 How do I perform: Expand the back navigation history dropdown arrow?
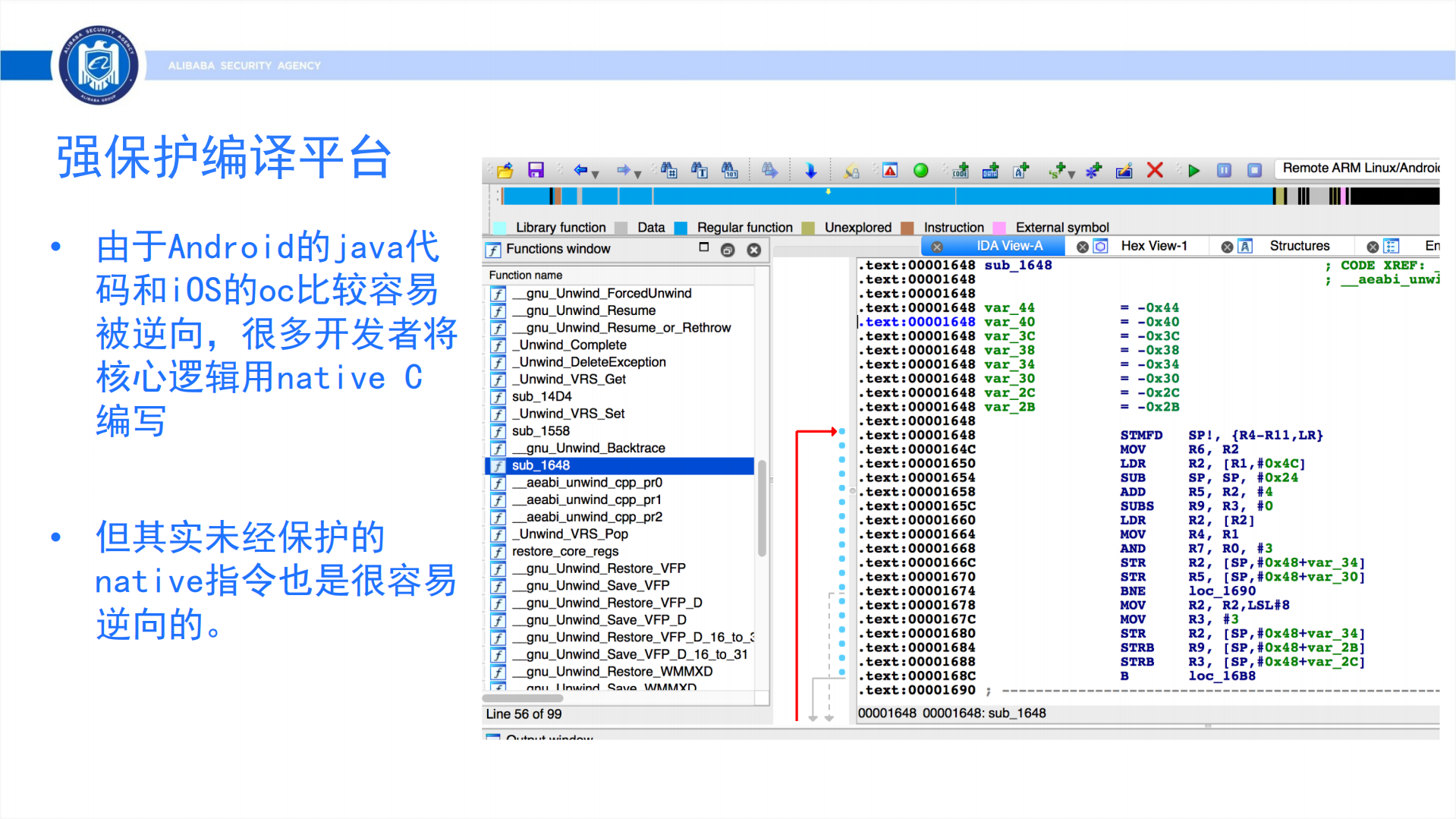tap(596, 175)
